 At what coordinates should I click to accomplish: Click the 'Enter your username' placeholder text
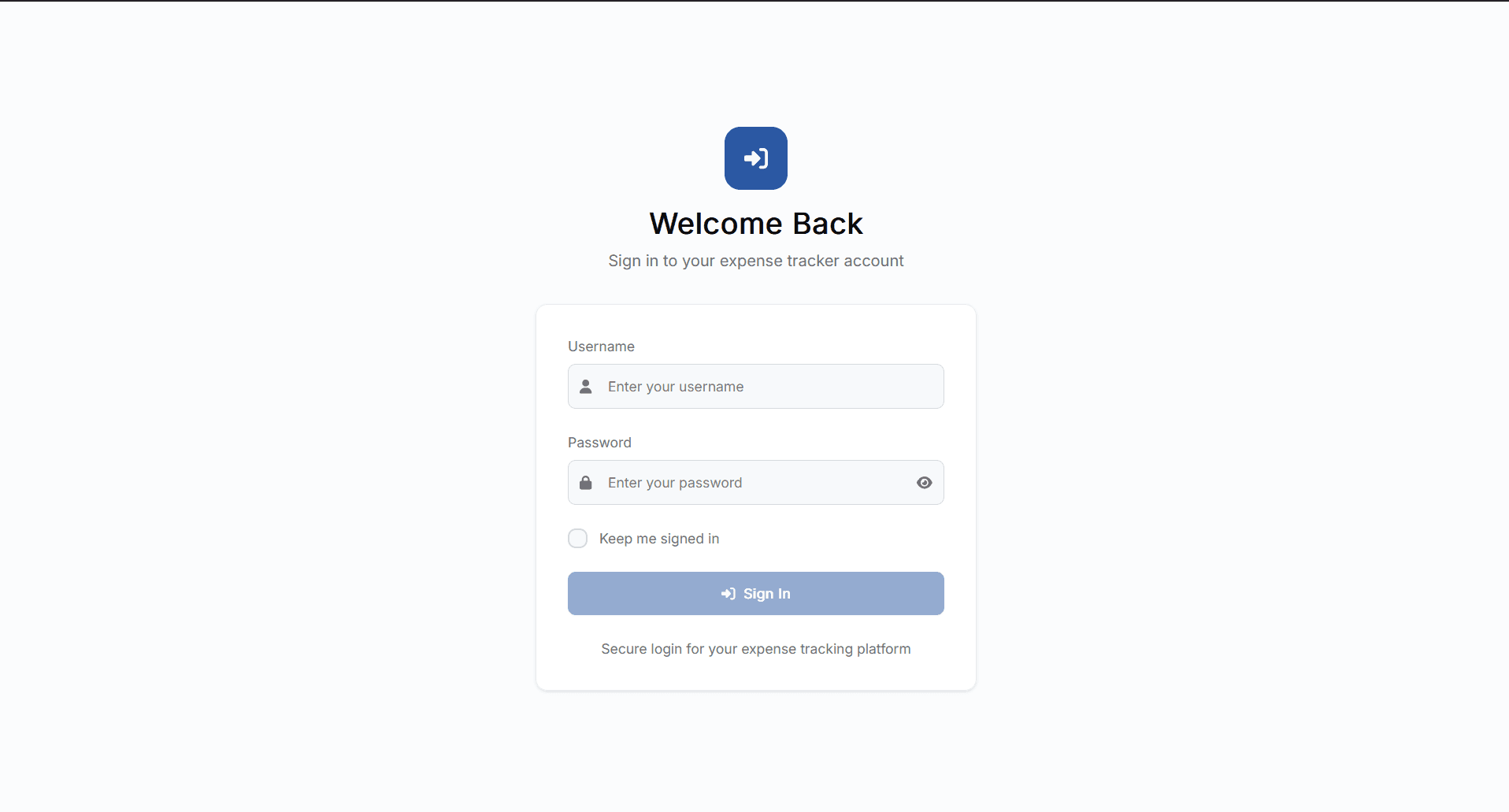tap(675, 387)
